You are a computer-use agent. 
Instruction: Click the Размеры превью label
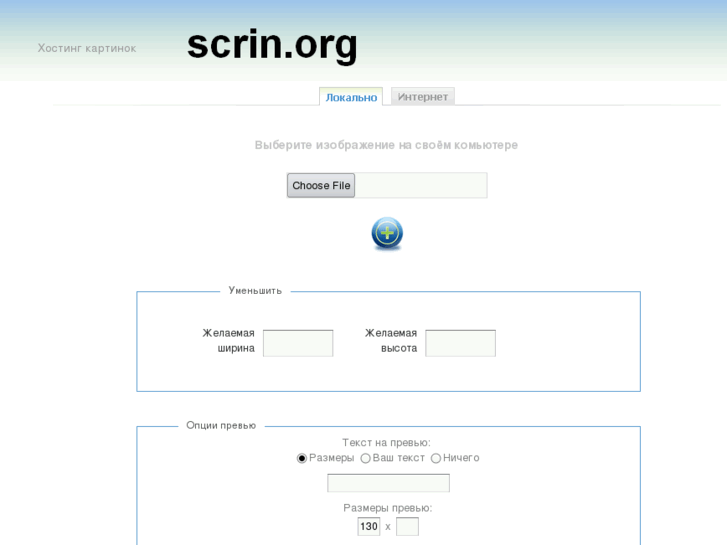click(388, 508)
